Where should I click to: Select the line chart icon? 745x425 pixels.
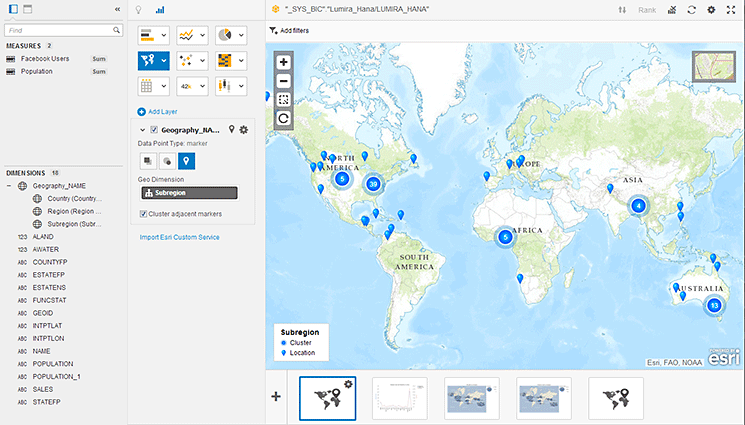186,35
